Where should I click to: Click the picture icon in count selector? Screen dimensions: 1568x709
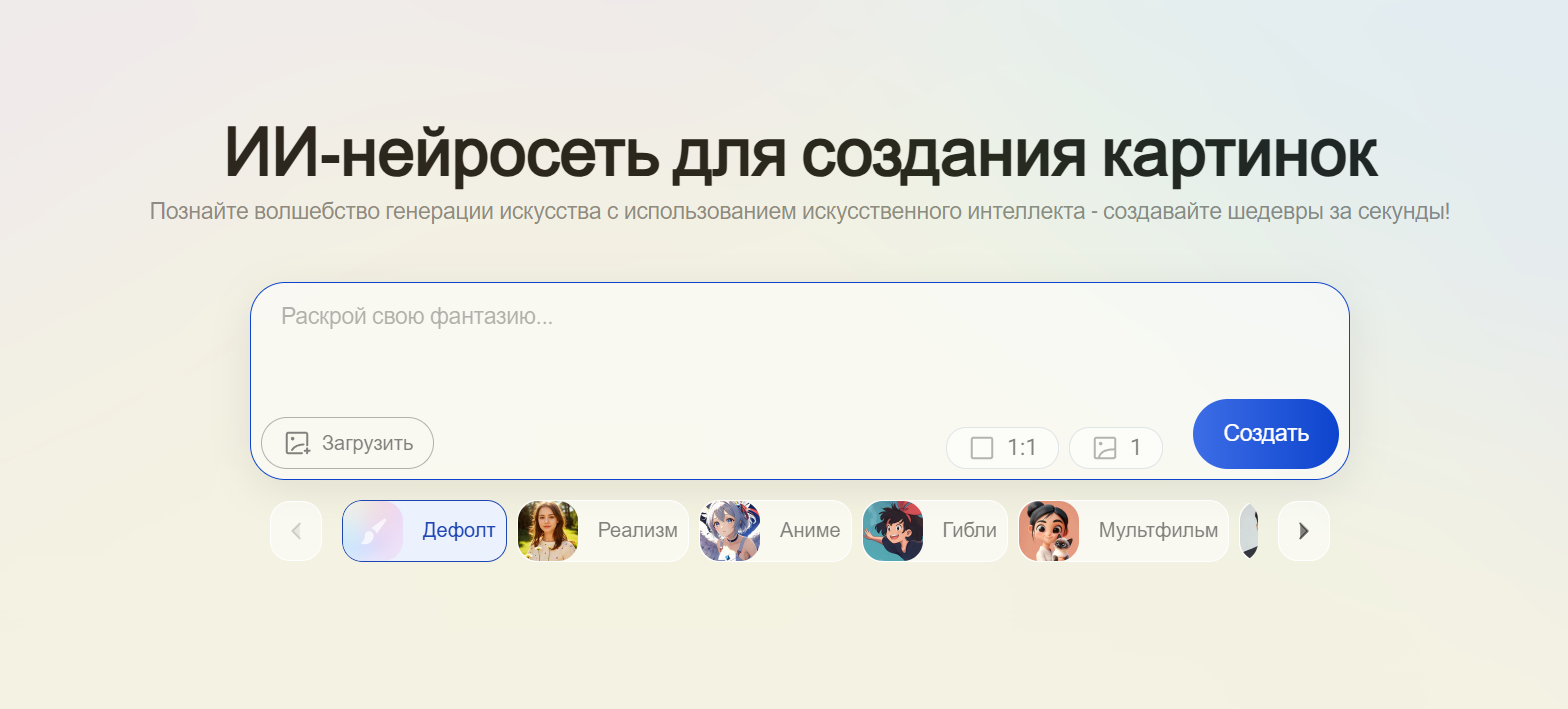tap(1104, 448)
